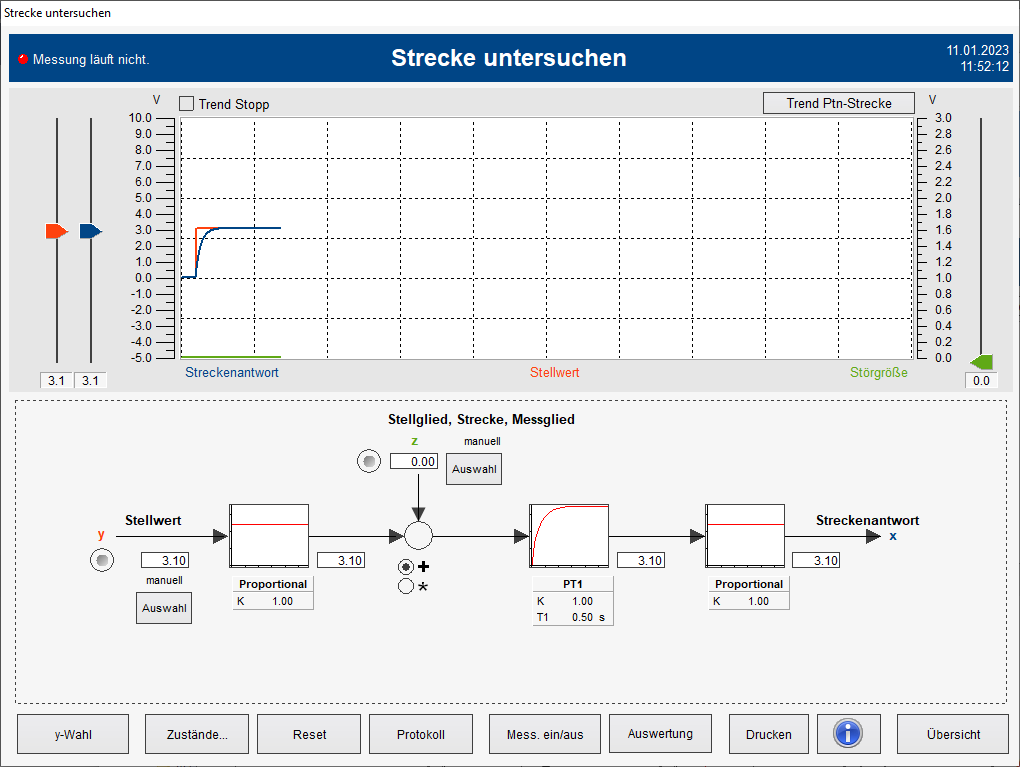The width and height of the screenshot is (1020, 767).
Task: Click the Streckenantwort legend label
Action: pos(232,372)
